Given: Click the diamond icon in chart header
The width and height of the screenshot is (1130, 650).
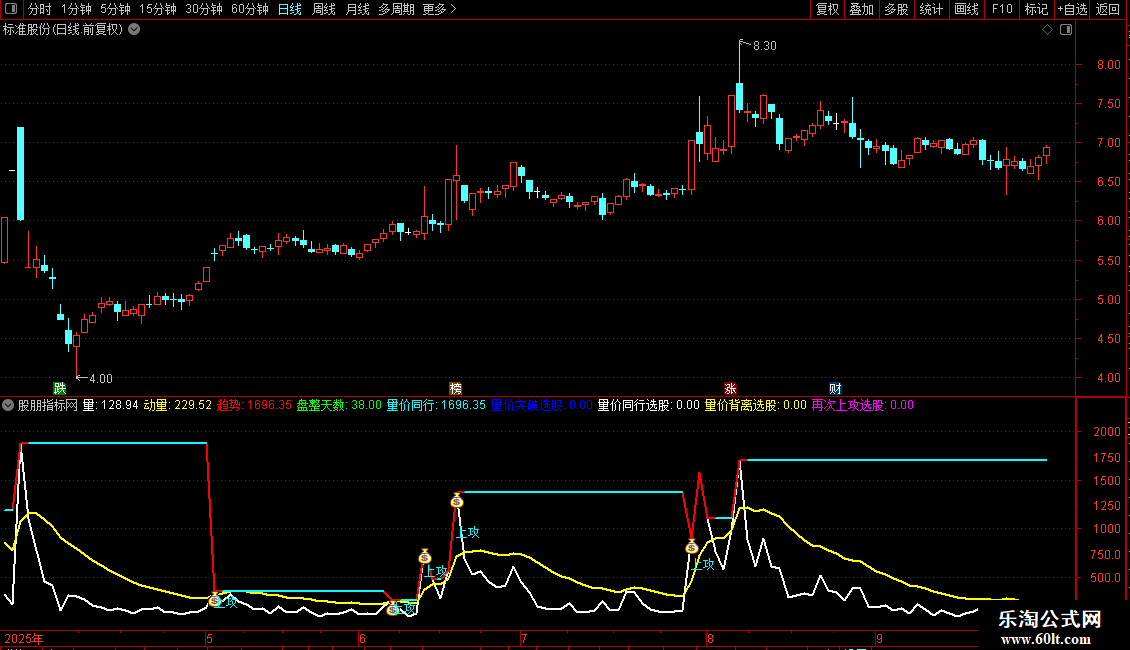Looking at the screenshot, I should click(1048, 30).
